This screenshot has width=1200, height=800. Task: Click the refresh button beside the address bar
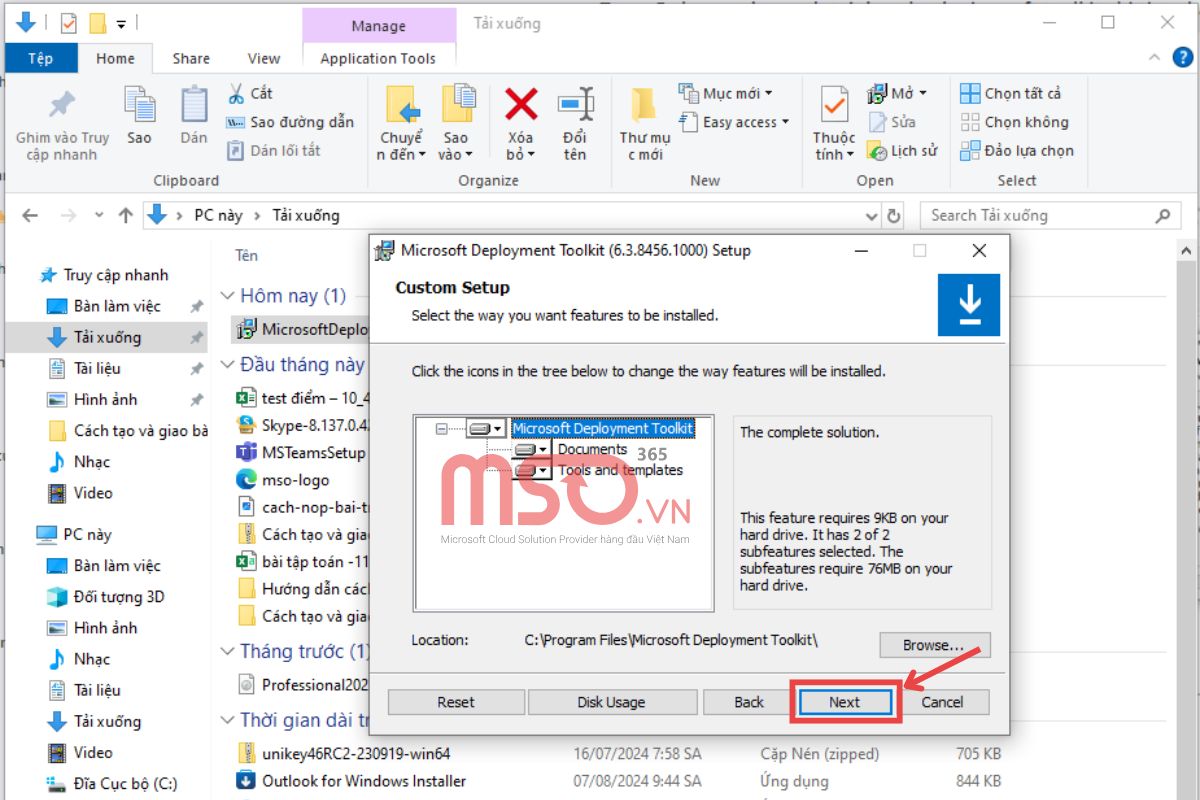(x=894, y=215)
